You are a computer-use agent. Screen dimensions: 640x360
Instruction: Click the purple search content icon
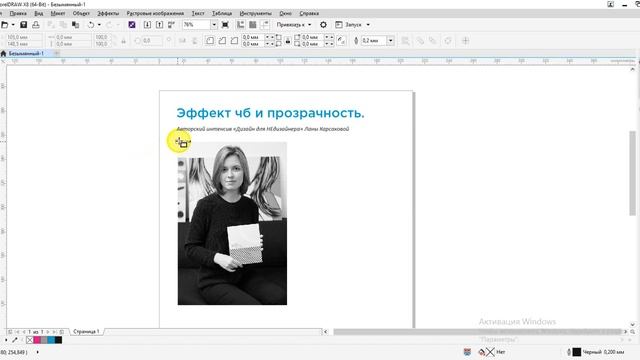point(132,25)
